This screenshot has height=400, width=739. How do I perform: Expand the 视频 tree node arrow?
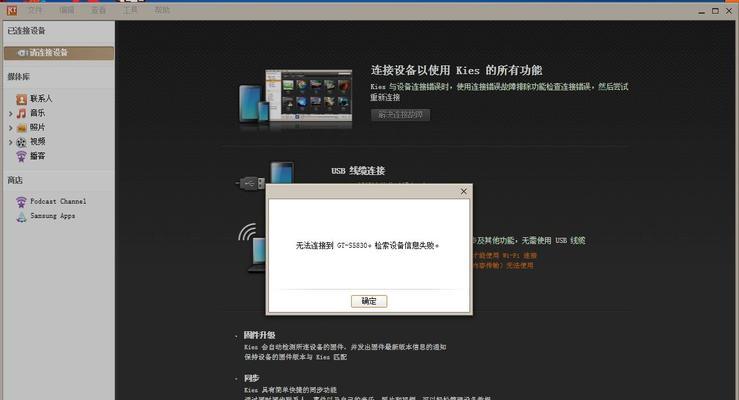(10, 142)
